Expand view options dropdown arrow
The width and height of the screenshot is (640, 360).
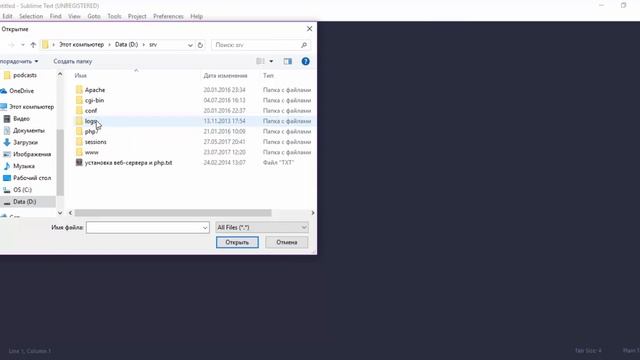pyautogui.click(x=271, y=61)
